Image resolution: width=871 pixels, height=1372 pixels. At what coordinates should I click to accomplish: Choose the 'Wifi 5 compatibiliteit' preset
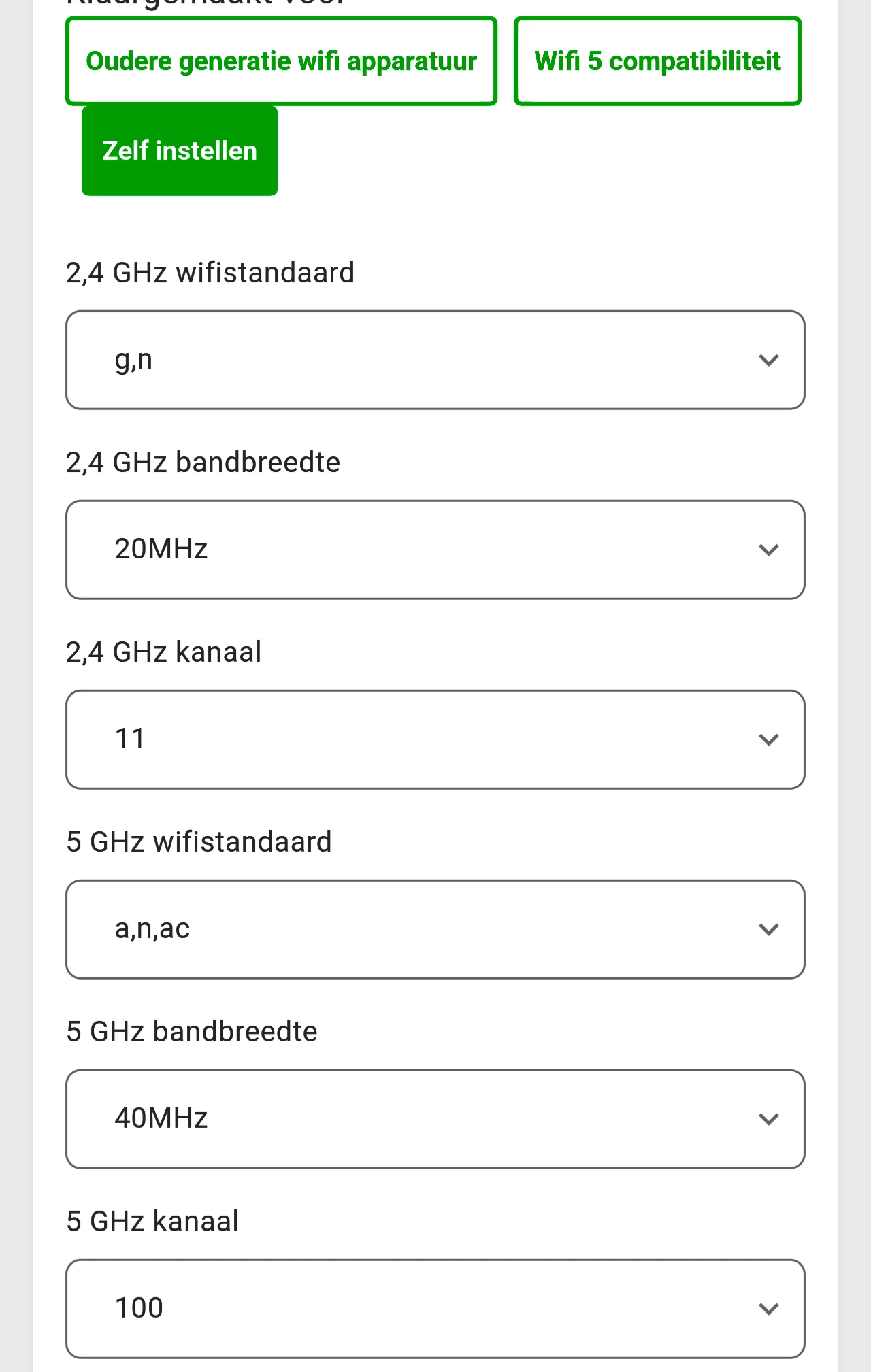click(657, 61)
